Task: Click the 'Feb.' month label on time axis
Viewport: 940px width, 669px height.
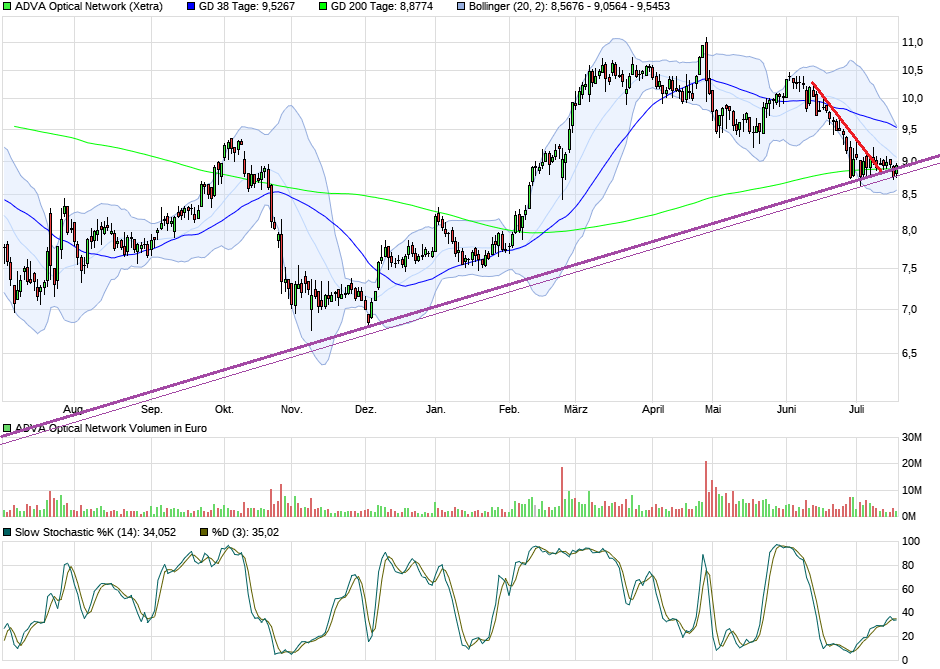Action: point(509,409)
